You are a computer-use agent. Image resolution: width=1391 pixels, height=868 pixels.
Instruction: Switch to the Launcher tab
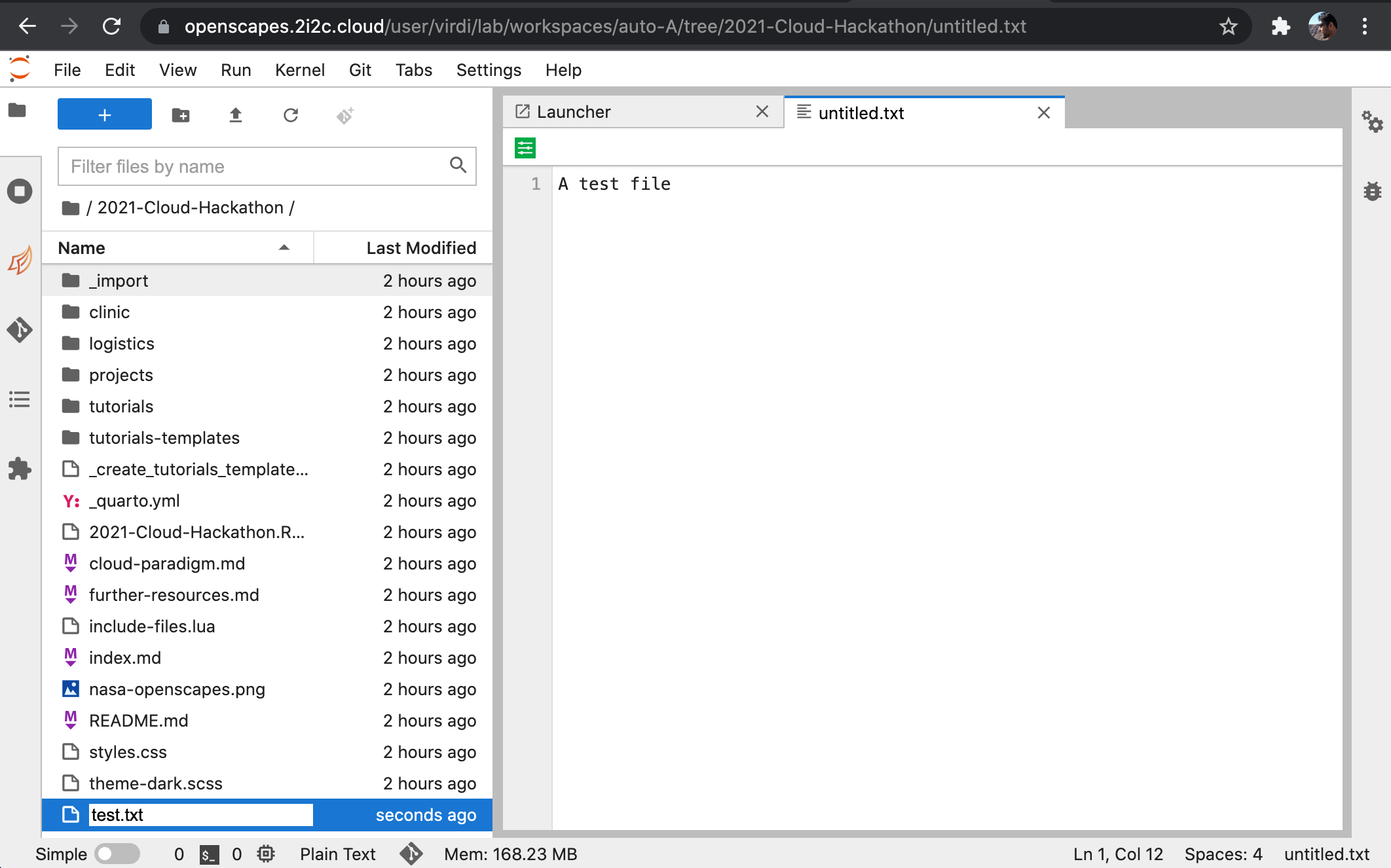tap(573, 112)
